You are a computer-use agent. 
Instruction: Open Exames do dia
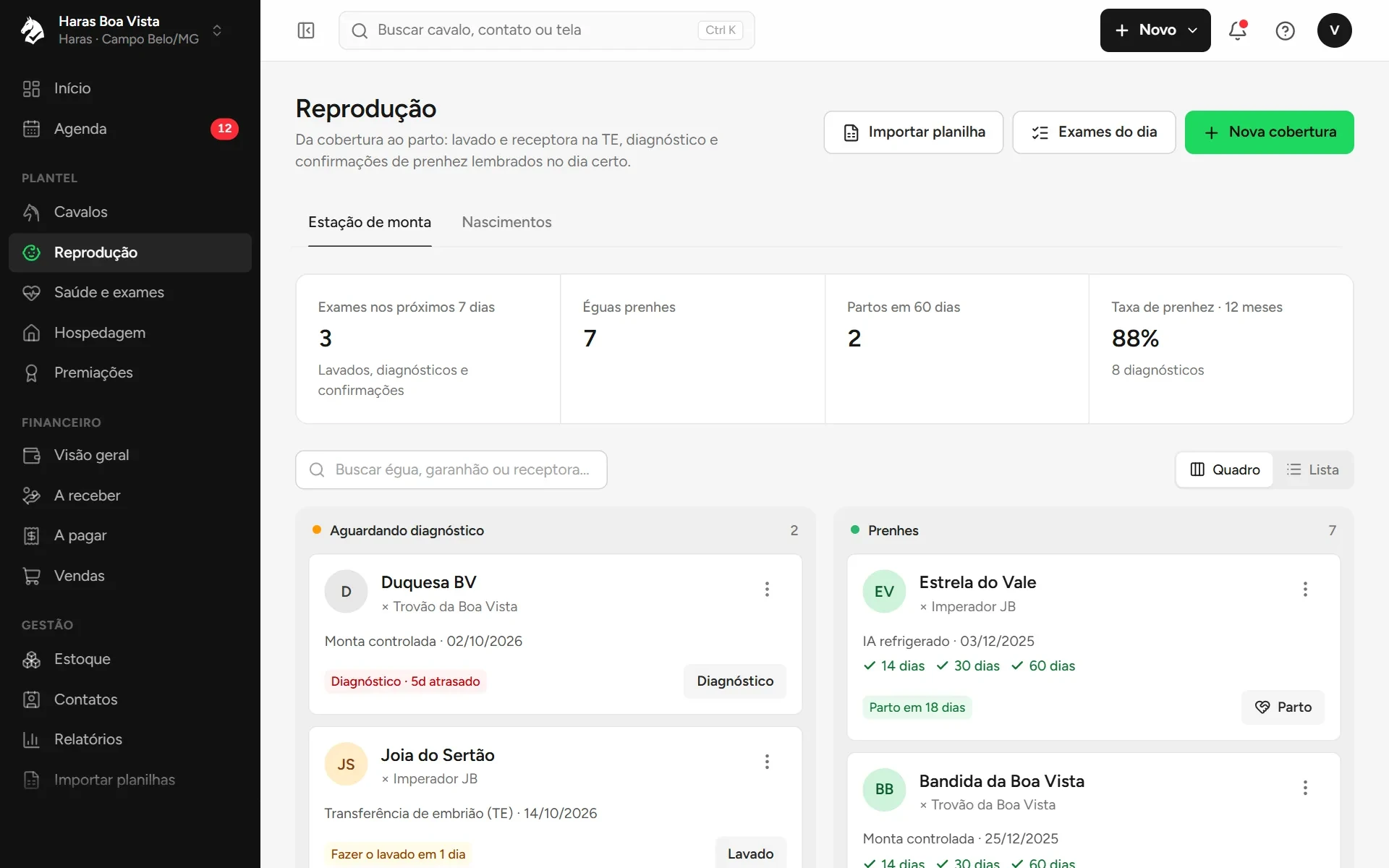(1094, 132)
